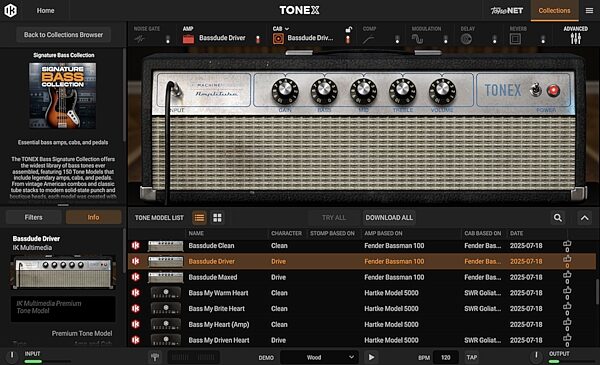Open the Advanced settings sliders icon
The height and width of the screenshot is (365, 600).
point(576,38)
